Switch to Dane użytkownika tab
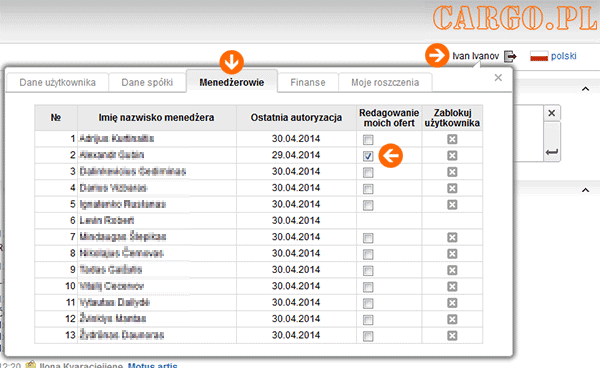This screenshot has width=600, height=368. tap(57, 83)
